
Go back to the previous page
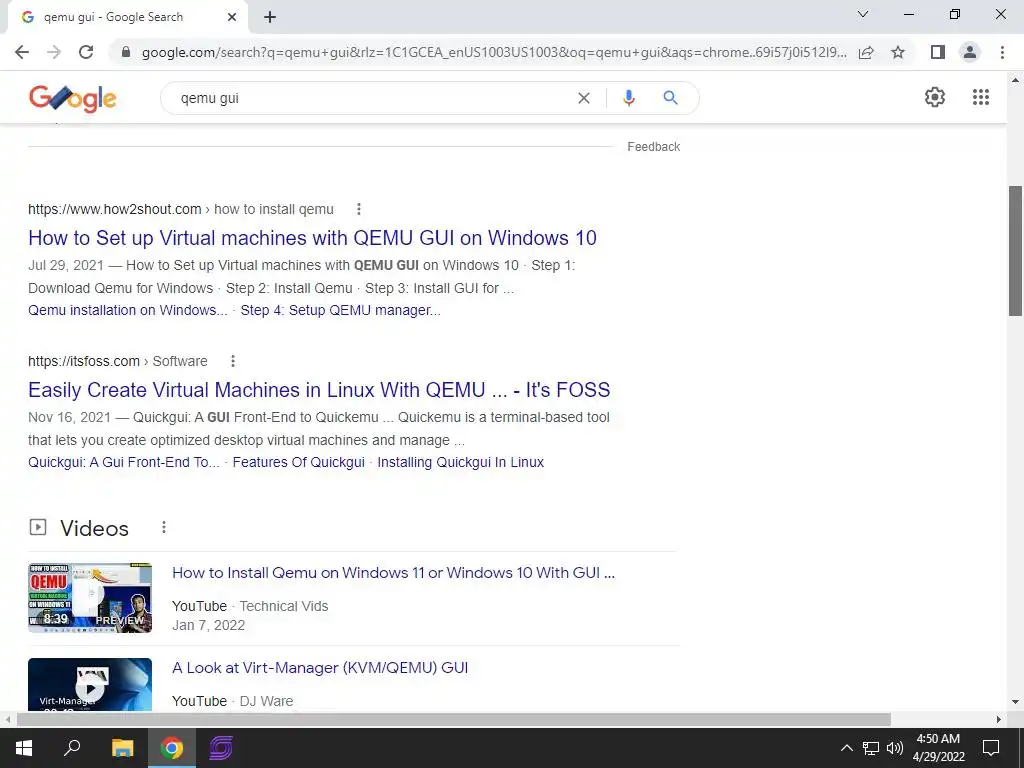tap(22, 52)
